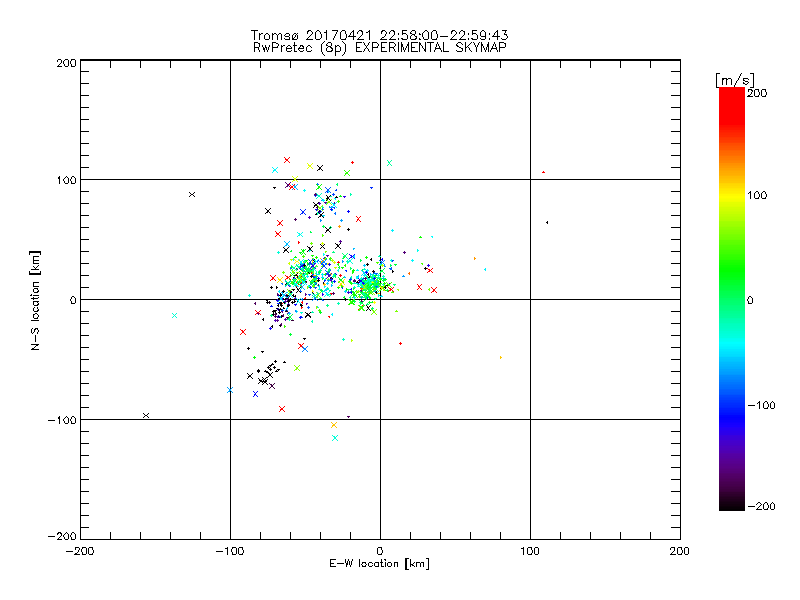This screenshot has height=600, width=800.
Task: Click the colorbar label '0' next to green
Action: pos(750,301)
